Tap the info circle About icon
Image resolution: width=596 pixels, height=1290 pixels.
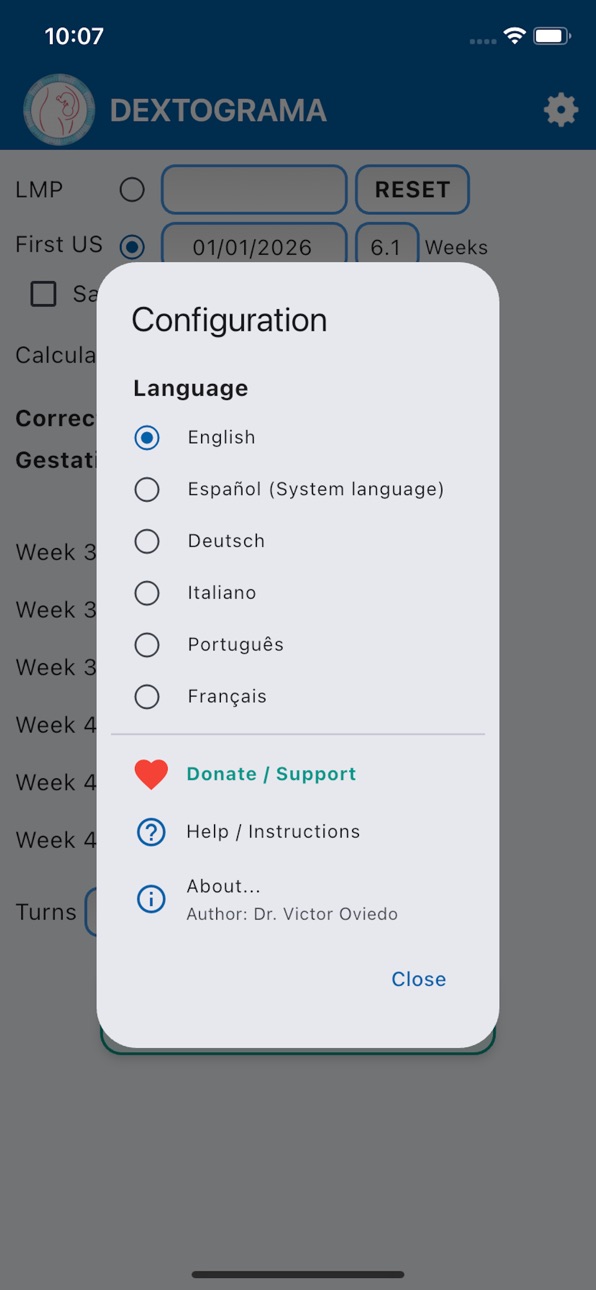[151, 899]
